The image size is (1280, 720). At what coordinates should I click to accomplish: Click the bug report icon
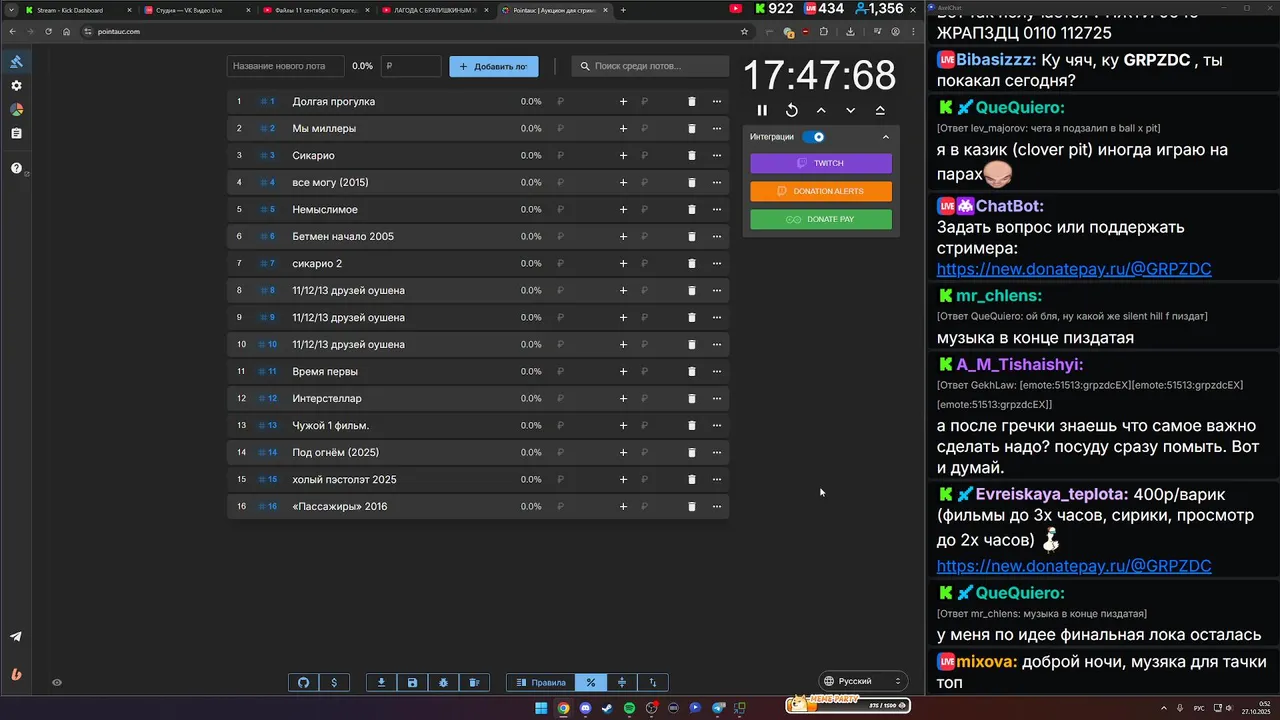443,682
